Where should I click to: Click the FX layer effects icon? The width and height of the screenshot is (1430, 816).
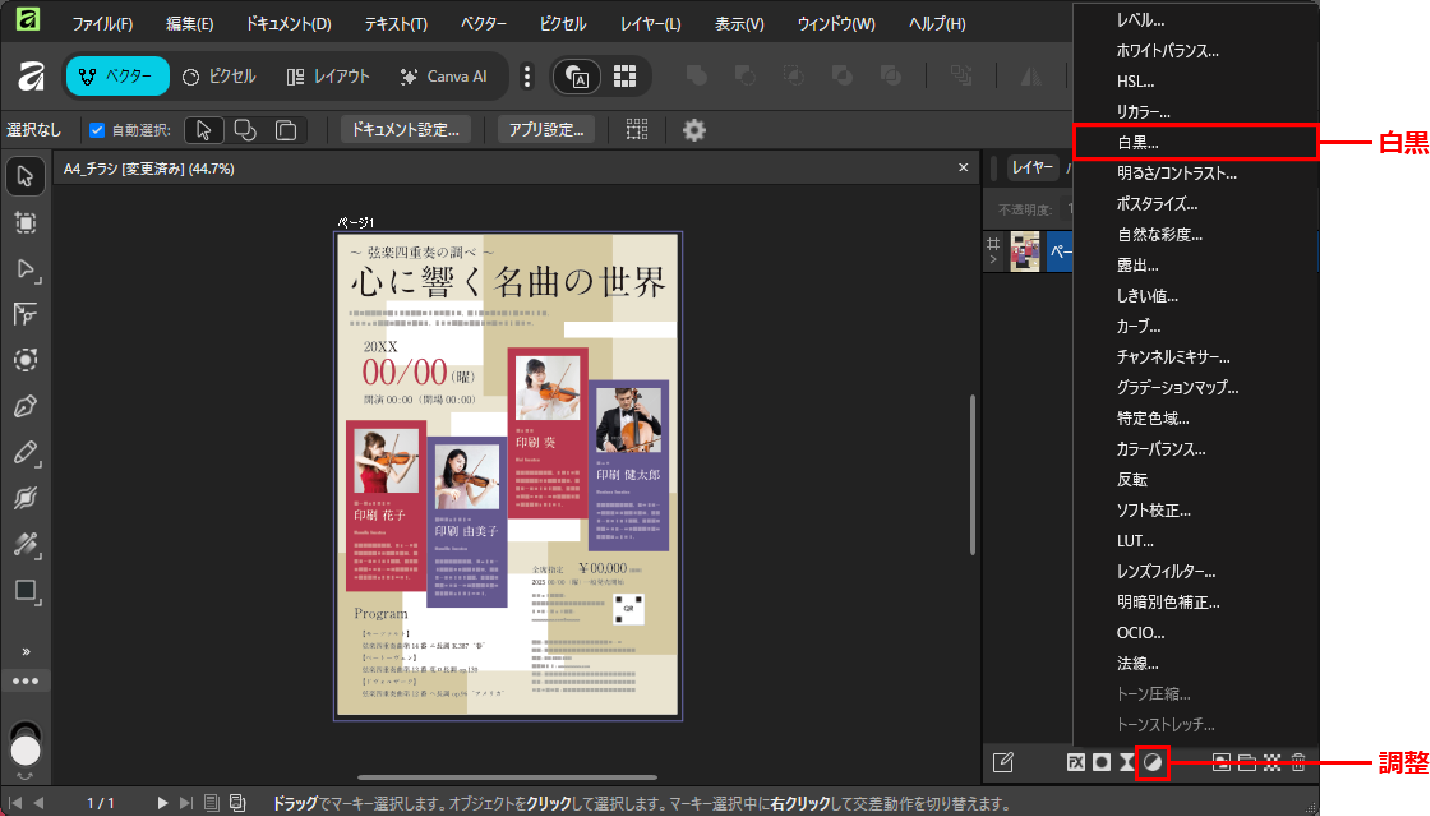pos(1076,762)
